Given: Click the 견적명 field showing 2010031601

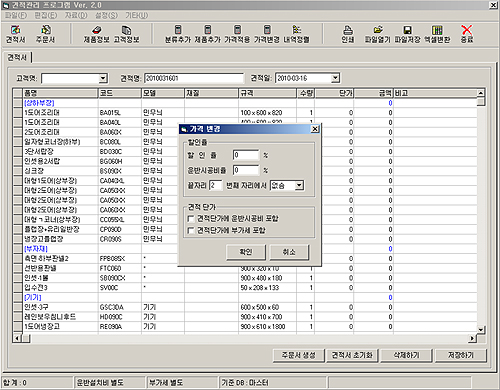Looking at the screenshot, I should pyautogui.click(x=194, y=78).
